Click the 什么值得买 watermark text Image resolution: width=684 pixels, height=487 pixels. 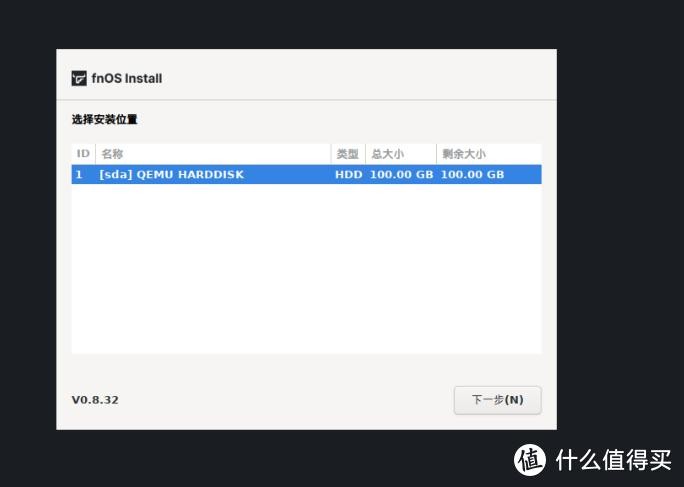[613, 460]
